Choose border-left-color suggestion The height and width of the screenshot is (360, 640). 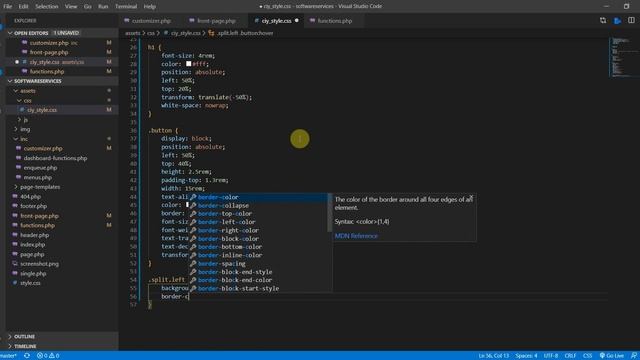pos(258,222)
